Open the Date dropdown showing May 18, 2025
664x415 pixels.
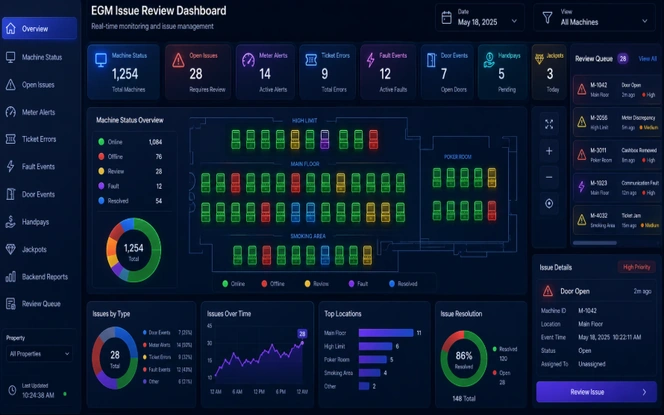point(480,18)
